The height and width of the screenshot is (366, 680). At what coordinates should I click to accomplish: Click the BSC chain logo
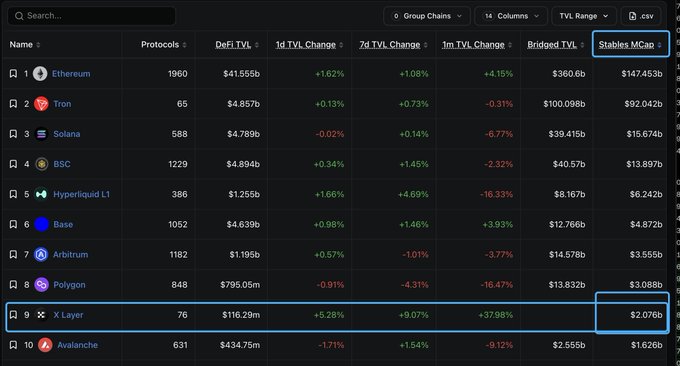pos(41,164)
